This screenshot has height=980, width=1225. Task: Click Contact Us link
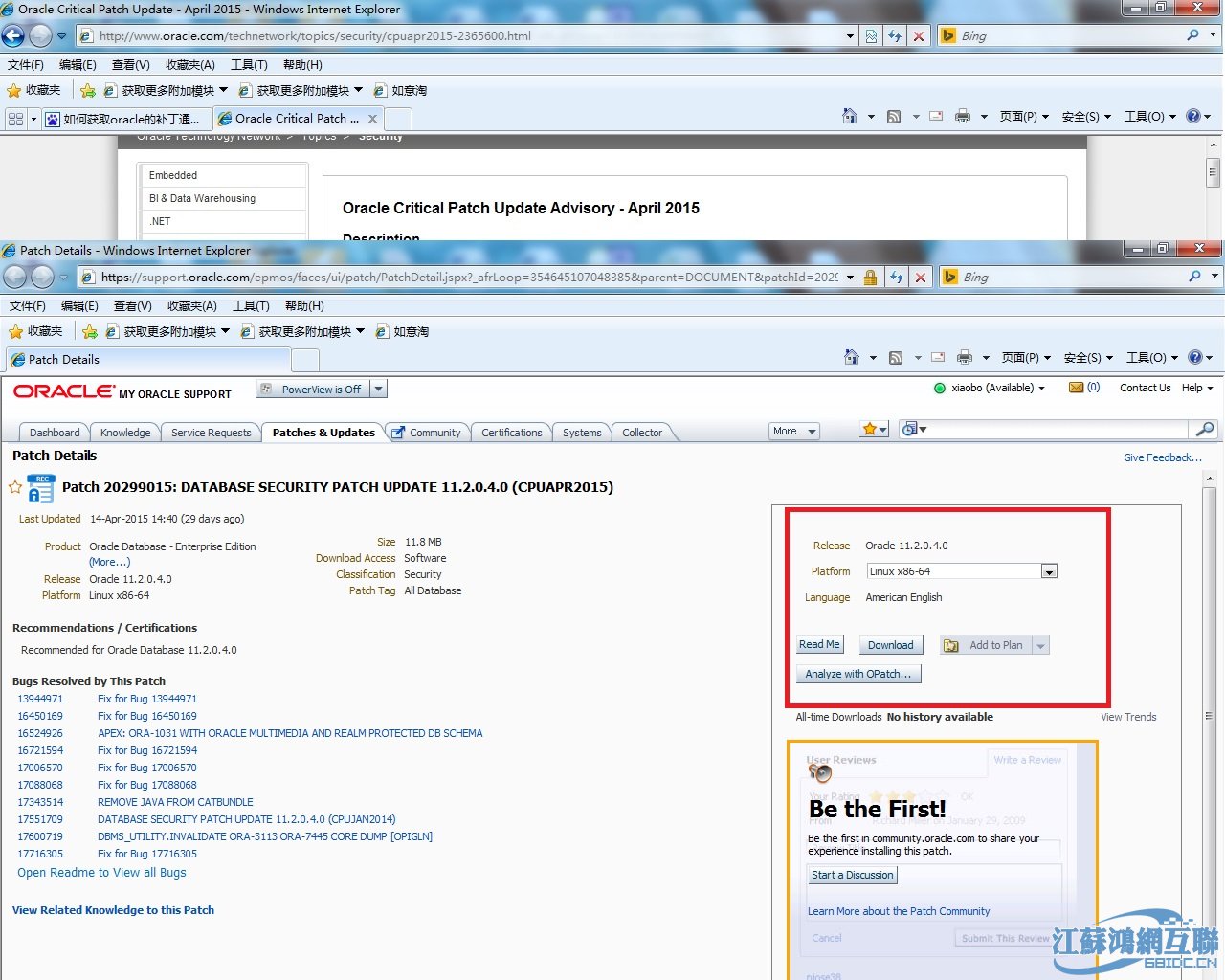point(1145,388)
